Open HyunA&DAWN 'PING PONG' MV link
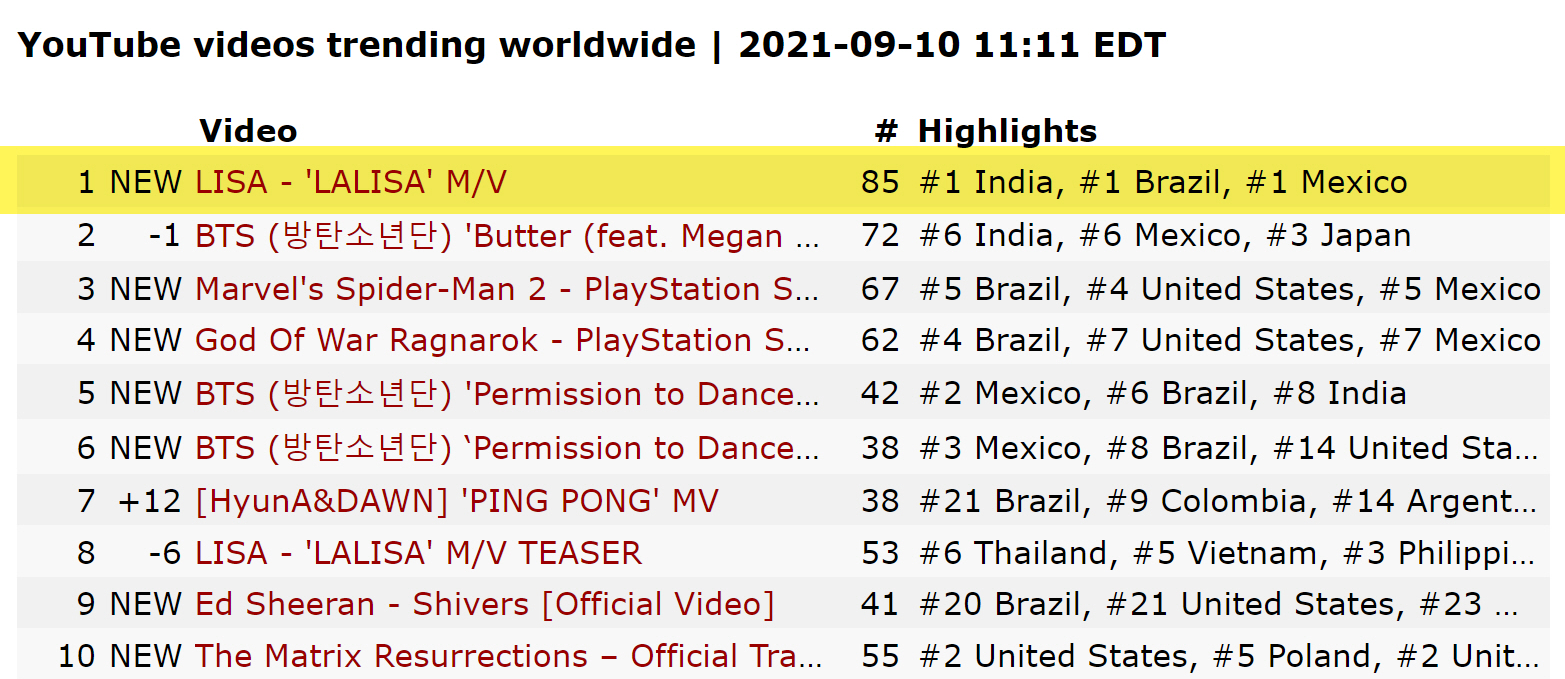 457,500
